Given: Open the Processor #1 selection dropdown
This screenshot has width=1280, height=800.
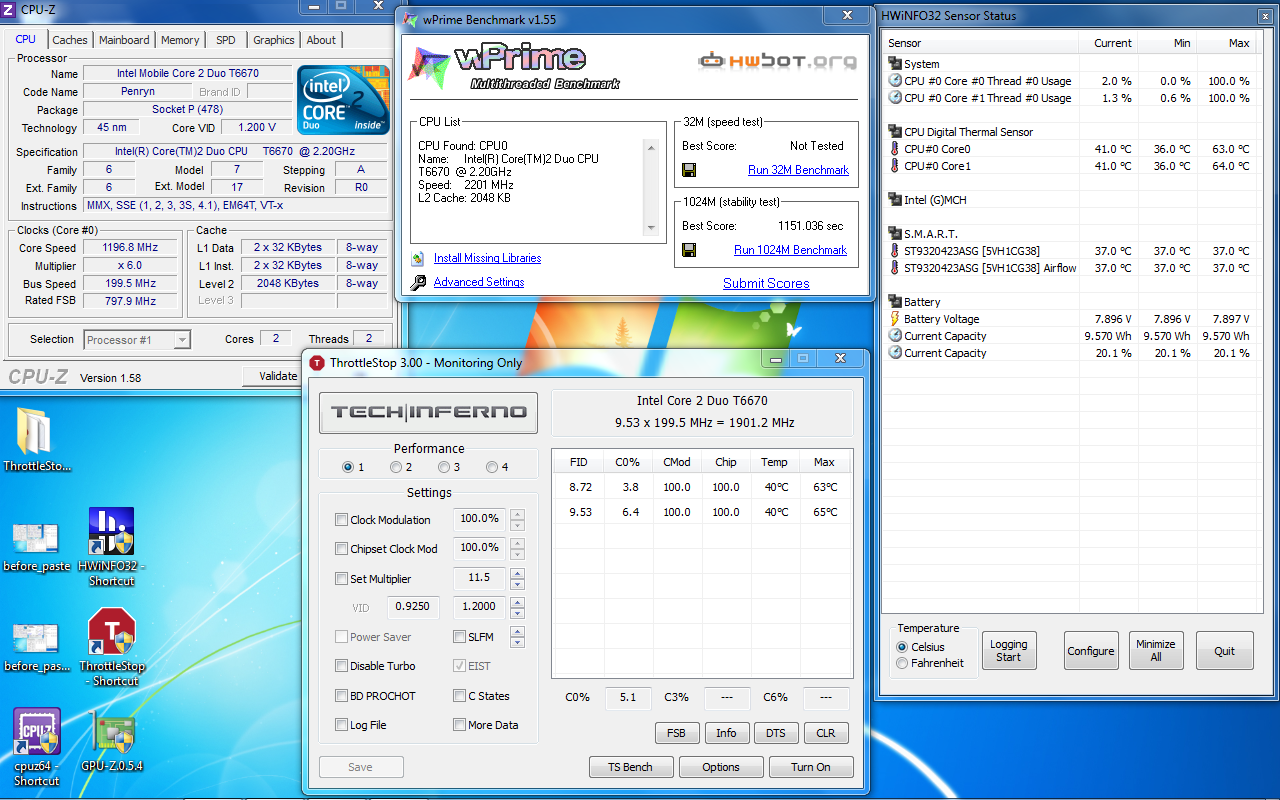Looking at the screenshot, I should click(x=137, y=340).
